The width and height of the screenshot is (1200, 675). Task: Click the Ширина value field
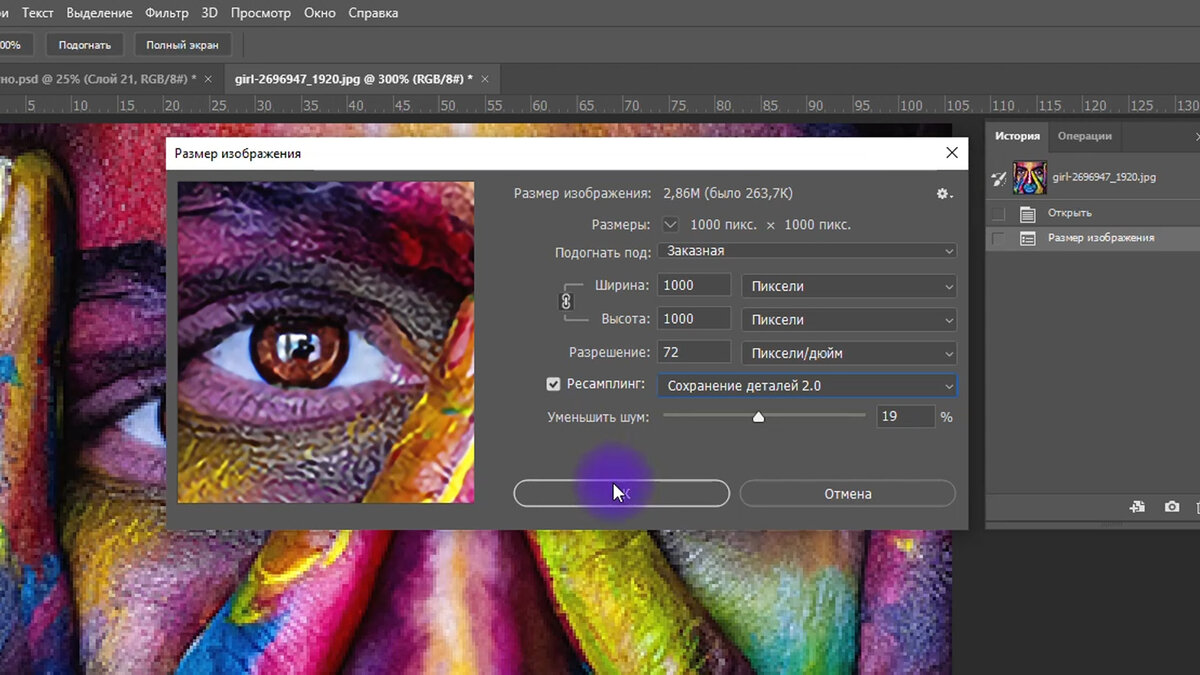click(x=694, y=286)
